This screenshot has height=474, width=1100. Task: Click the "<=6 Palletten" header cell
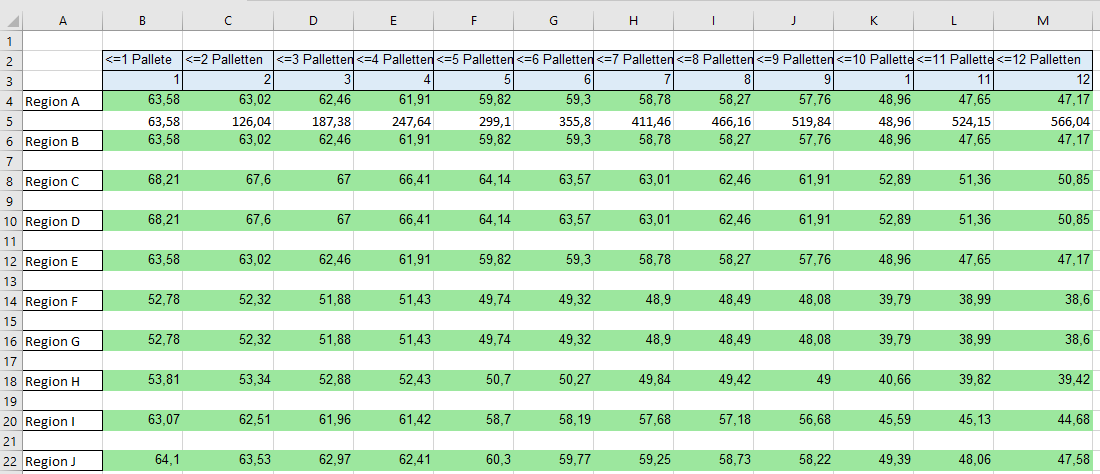pos(554,60)
